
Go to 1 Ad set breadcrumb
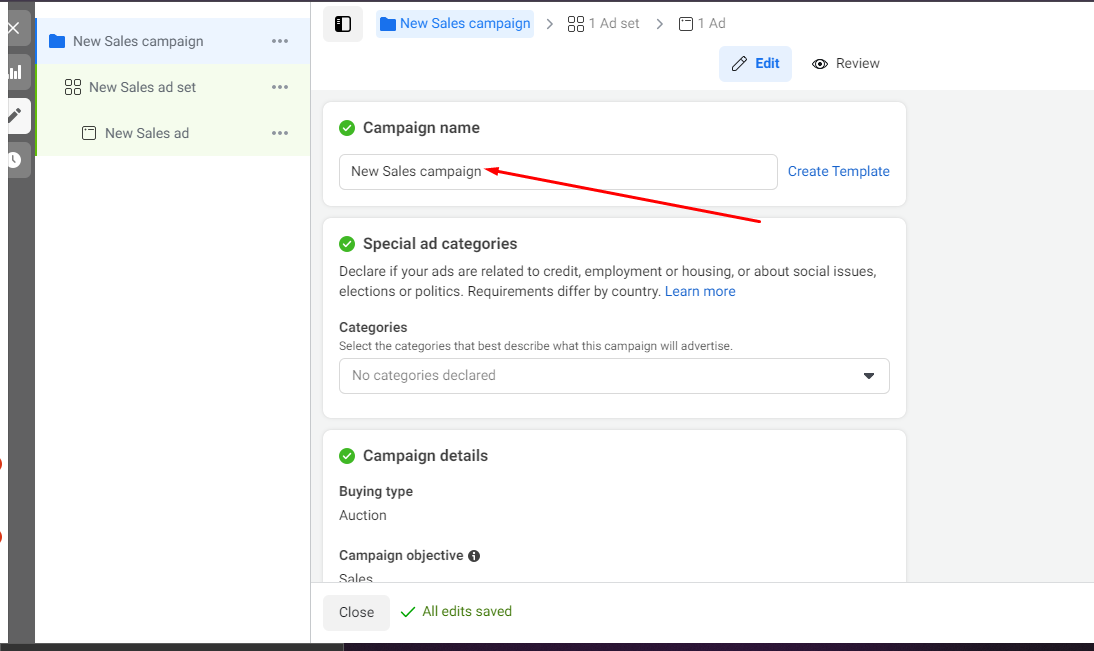[x=603, y=24]
